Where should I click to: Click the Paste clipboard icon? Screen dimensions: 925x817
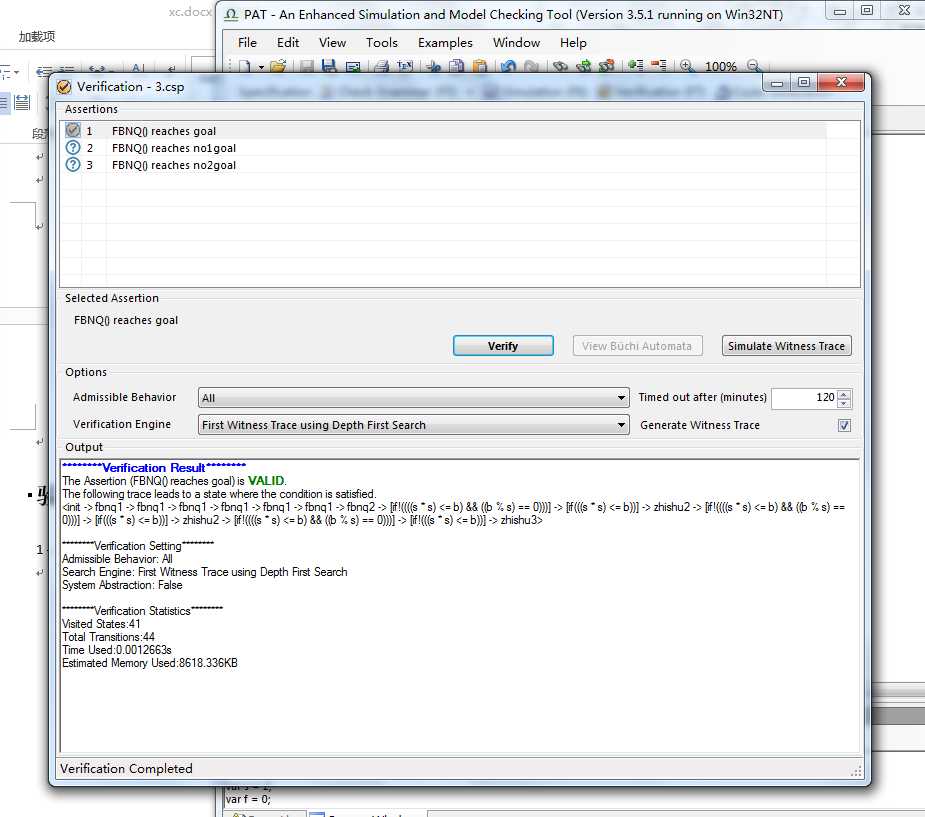click(x=480, y=66)
